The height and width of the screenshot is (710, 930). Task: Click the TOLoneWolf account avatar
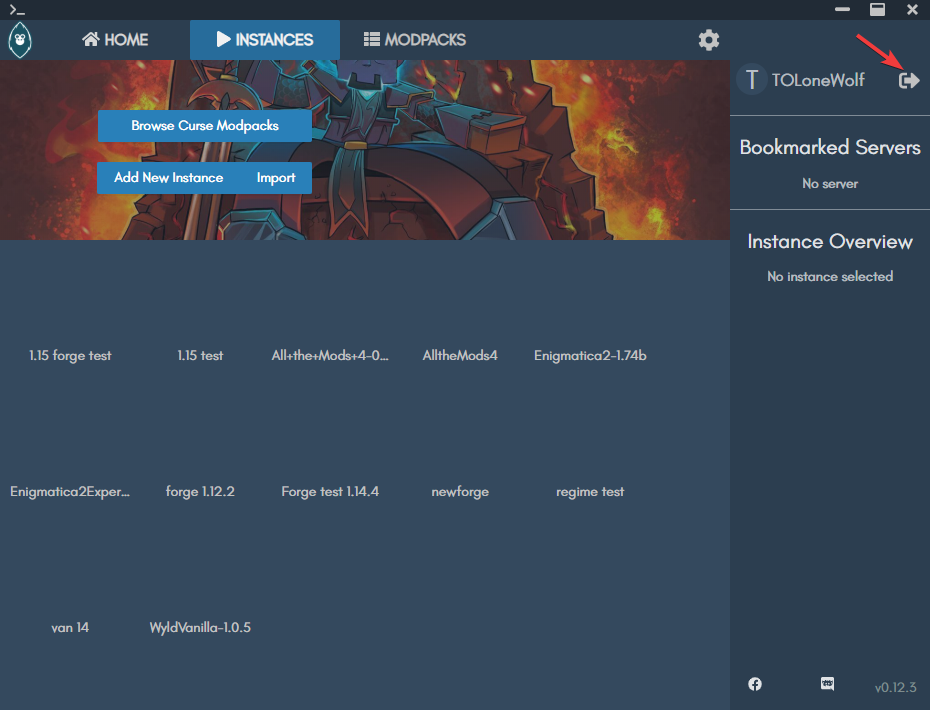tap(751, 79)
